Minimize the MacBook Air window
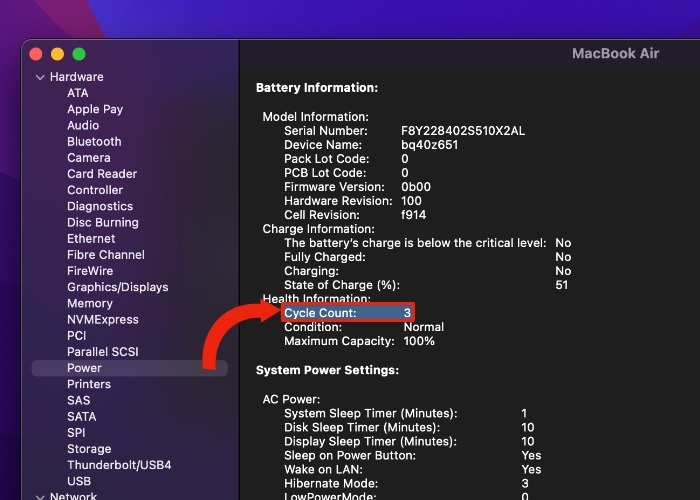The height and width of the screenshot is (500, 700). [x=57, y=53]
